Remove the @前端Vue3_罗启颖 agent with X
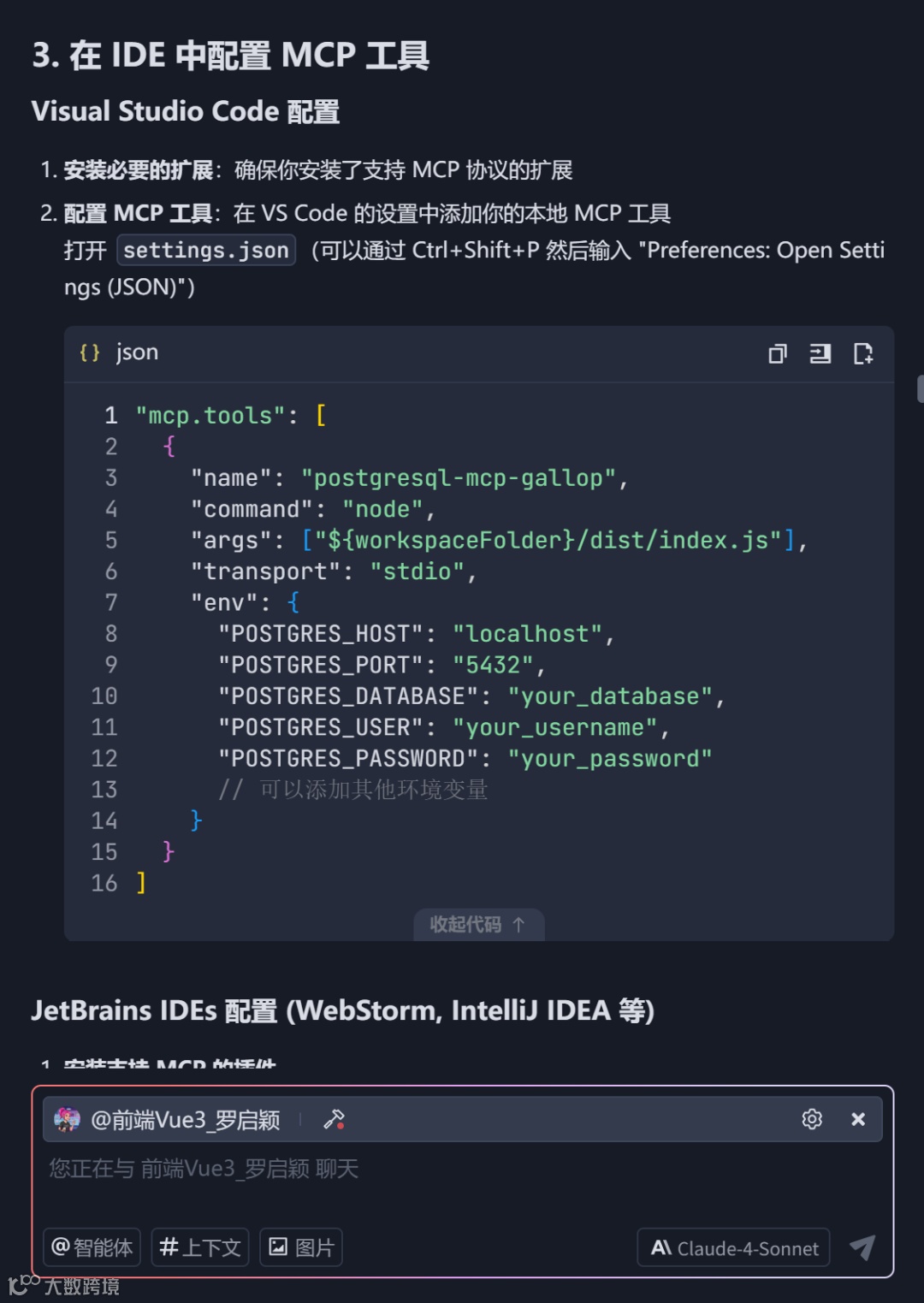Image resolution: width=924 pixels, height=1303 pixels. tap(858, 1119)
